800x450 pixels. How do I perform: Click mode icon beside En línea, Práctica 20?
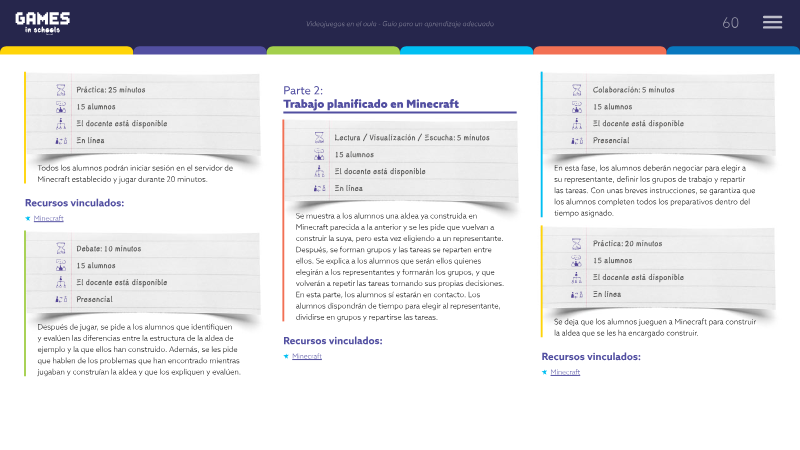point(577,295)
